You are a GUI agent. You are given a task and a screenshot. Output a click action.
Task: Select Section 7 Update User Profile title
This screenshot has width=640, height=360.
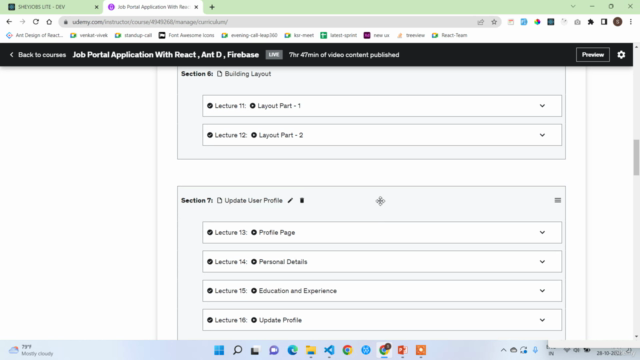pos(253,200)
